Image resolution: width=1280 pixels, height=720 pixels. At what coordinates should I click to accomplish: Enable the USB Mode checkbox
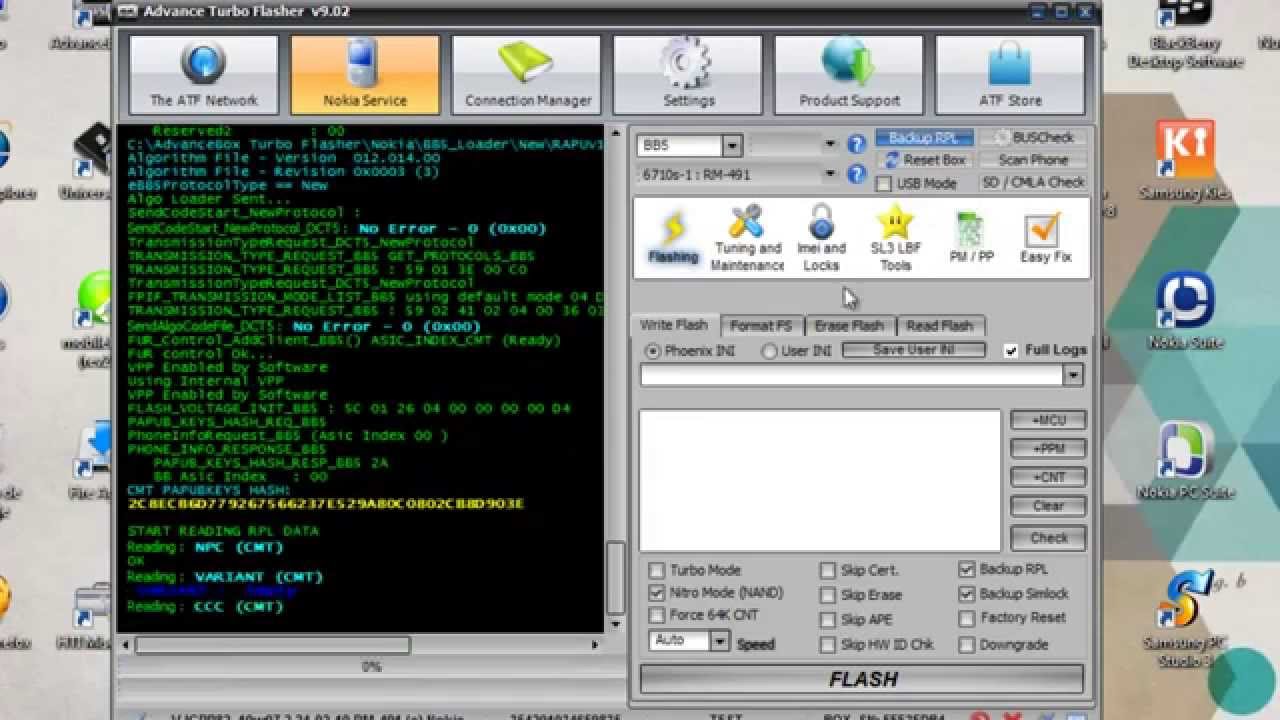pos(884,184)
